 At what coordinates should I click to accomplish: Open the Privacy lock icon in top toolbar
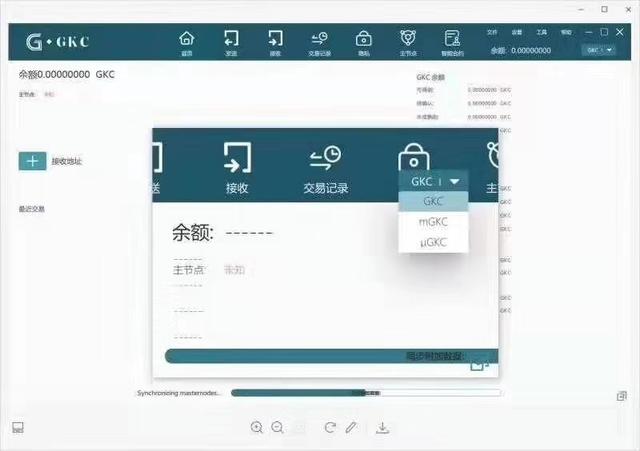pos(364,42)
